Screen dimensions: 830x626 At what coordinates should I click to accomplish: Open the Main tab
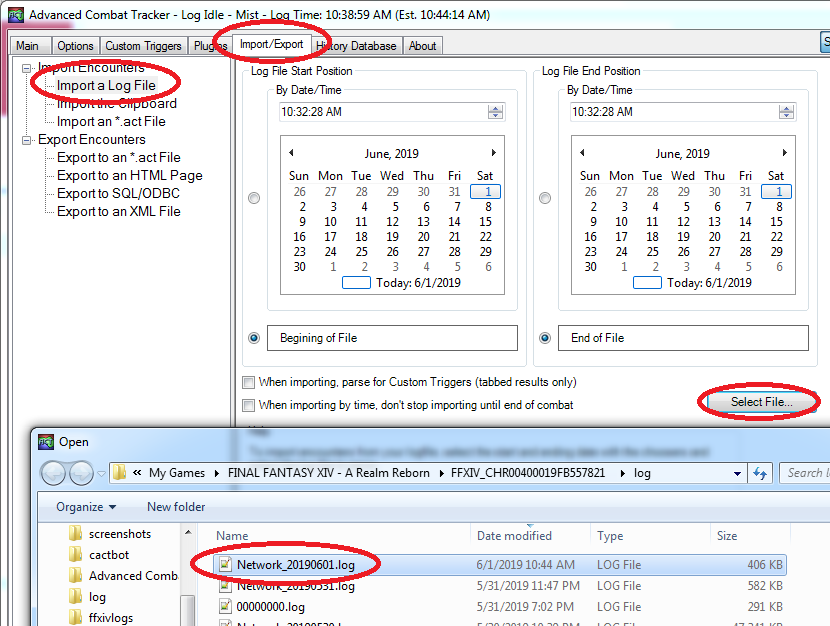point(28,46)
